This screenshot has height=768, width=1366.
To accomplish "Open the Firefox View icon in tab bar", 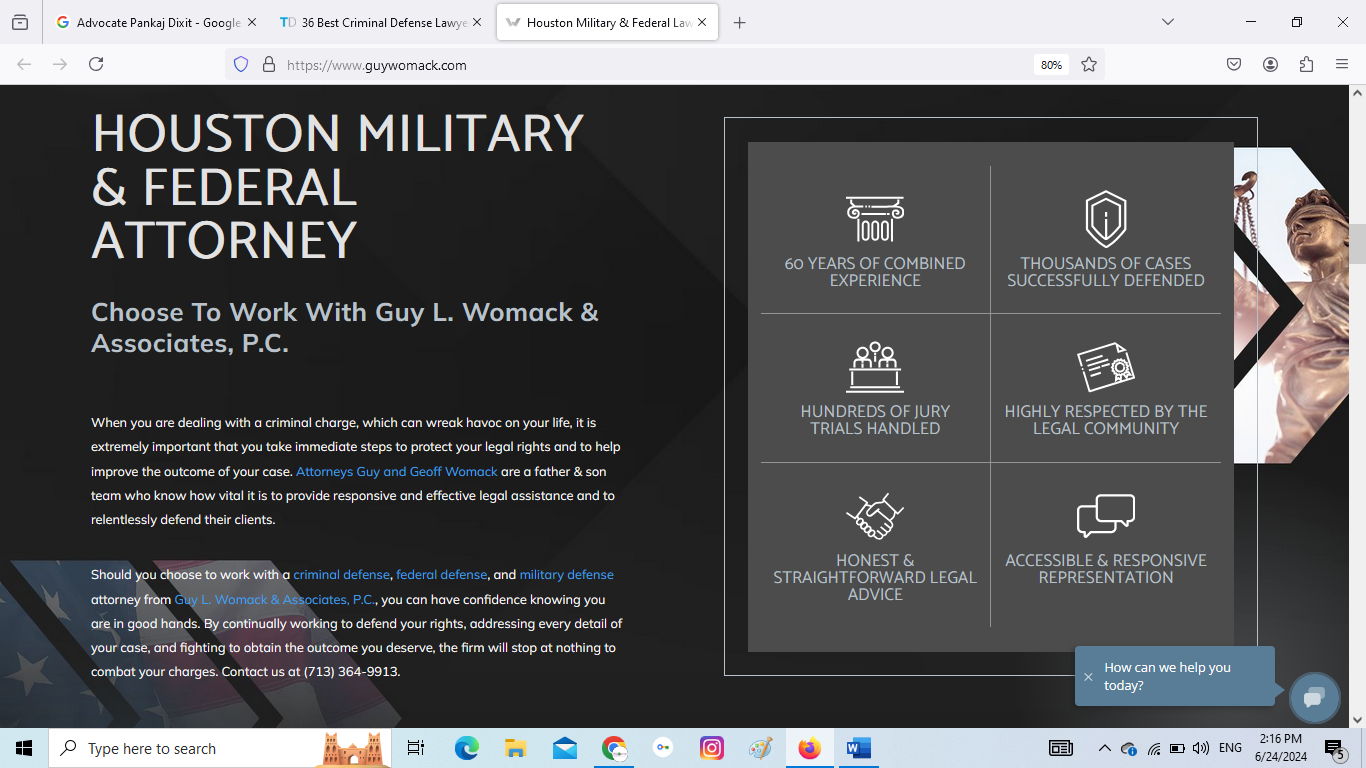I will click(20, 22).
